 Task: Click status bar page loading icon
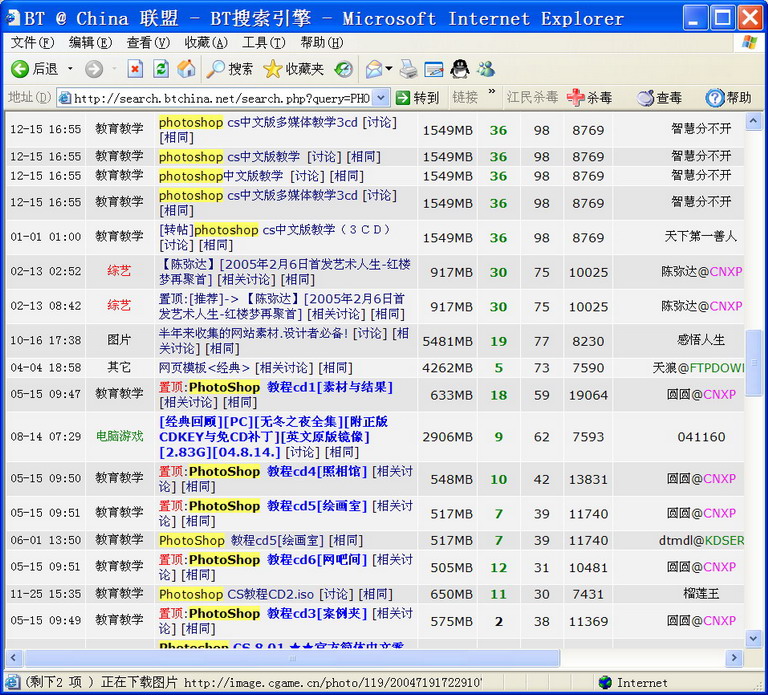point(13,682)
